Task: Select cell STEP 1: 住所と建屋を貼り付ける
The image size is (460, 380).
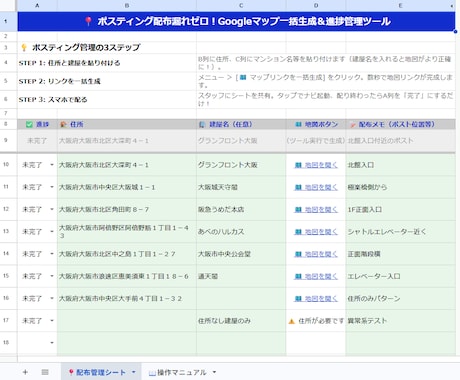Action: pyautogui.click(x=107, y=63)
